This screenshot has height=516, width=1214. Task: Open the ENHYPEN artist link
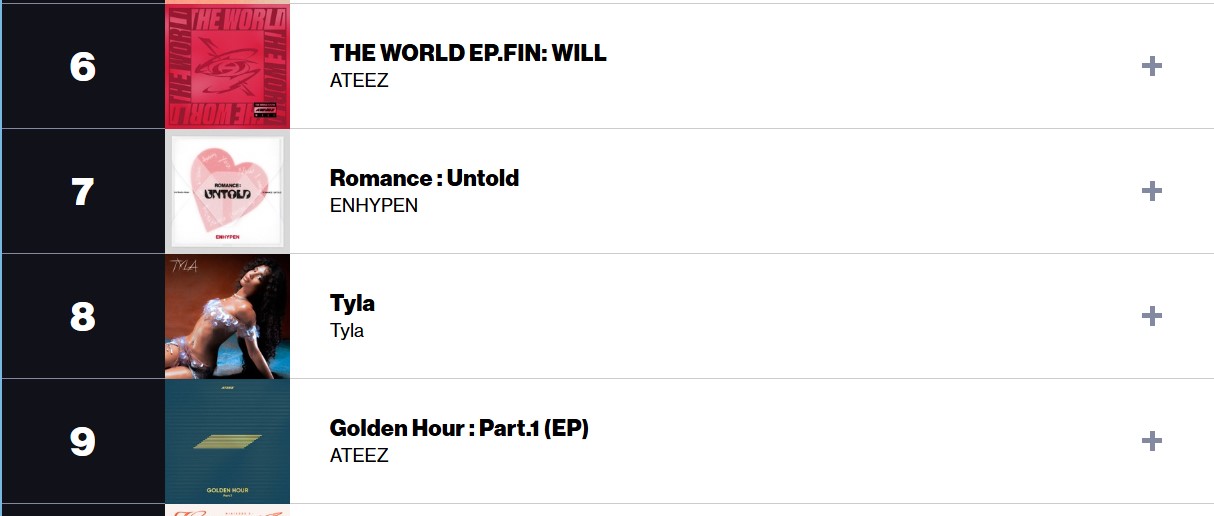(374, 205)
